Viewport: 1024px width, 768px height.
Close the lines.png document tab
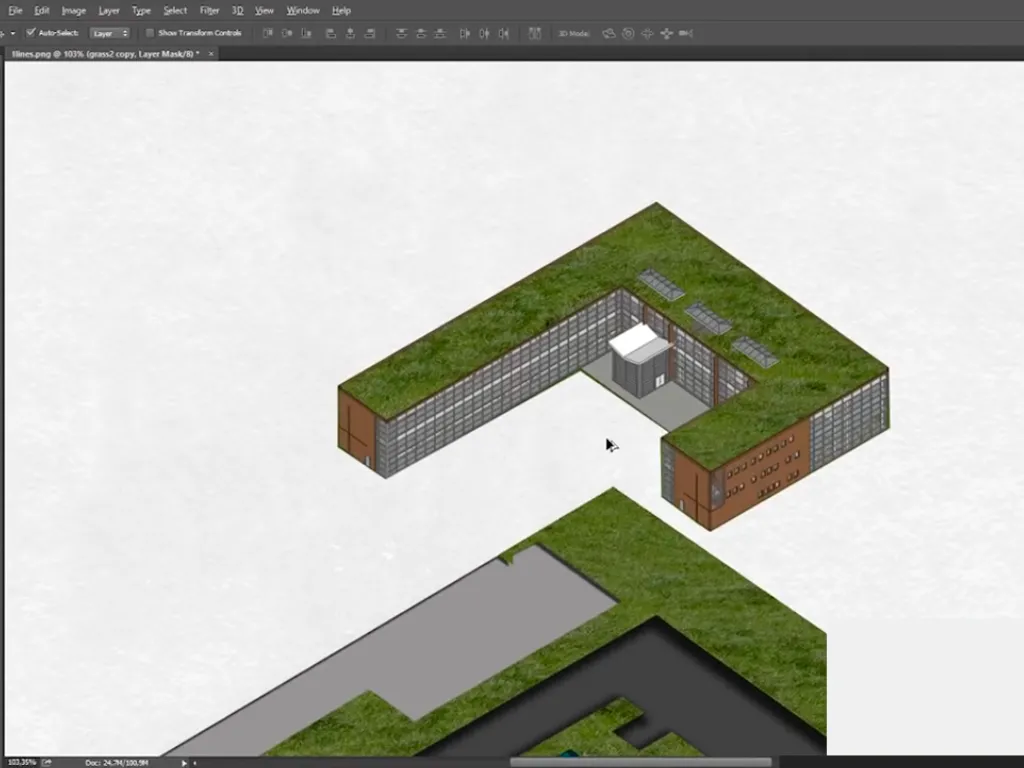click(x=211, y=54)
